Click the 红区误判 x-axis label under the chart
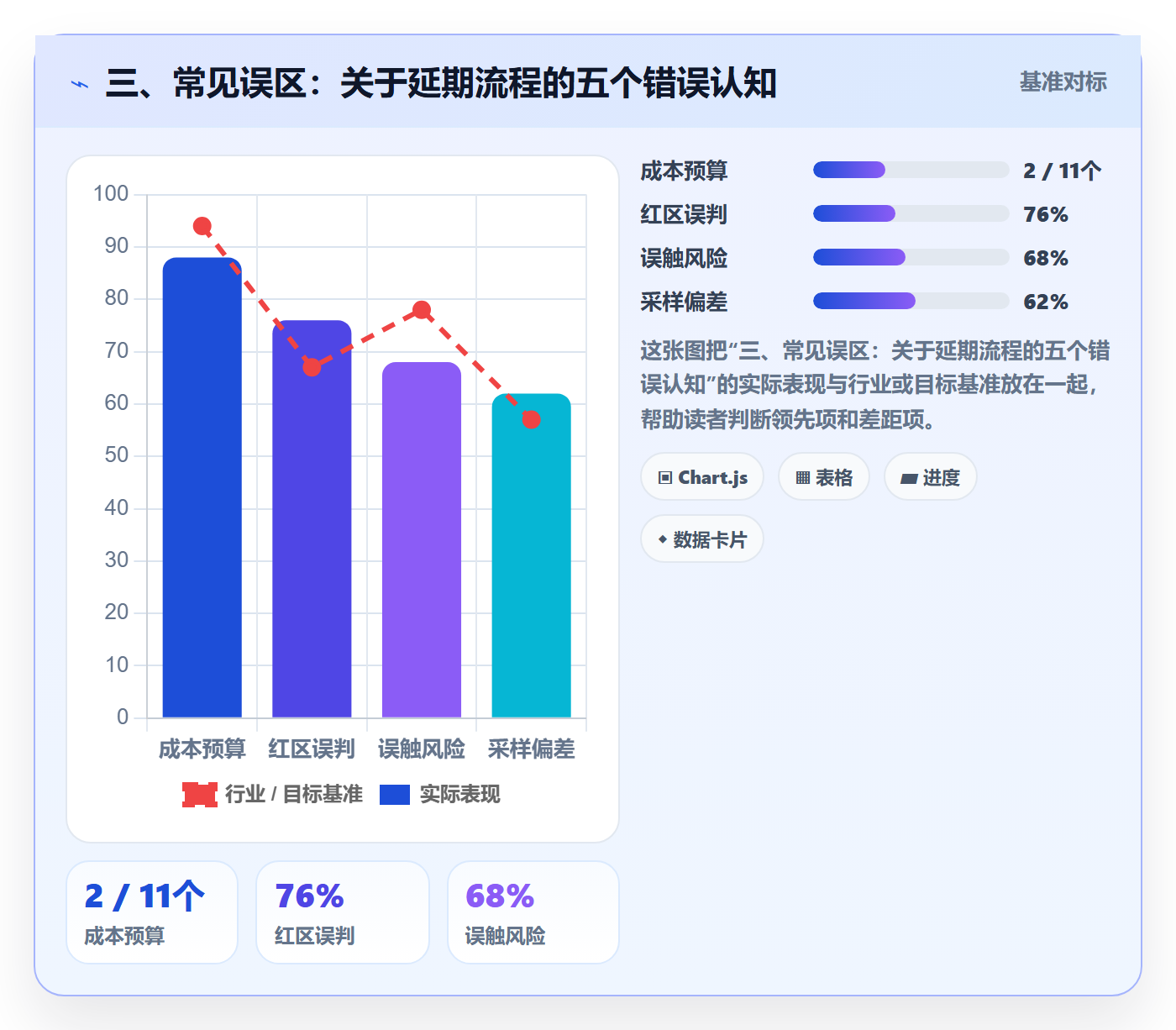Image resolution: width=1176 pixels, height=1030 pixels. click(312, 749)
